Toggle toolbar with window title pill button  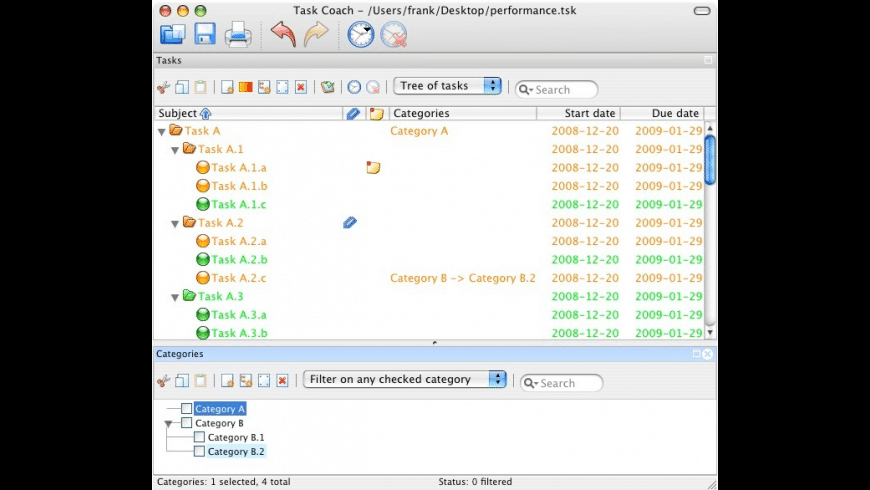[x=702, y=11]
